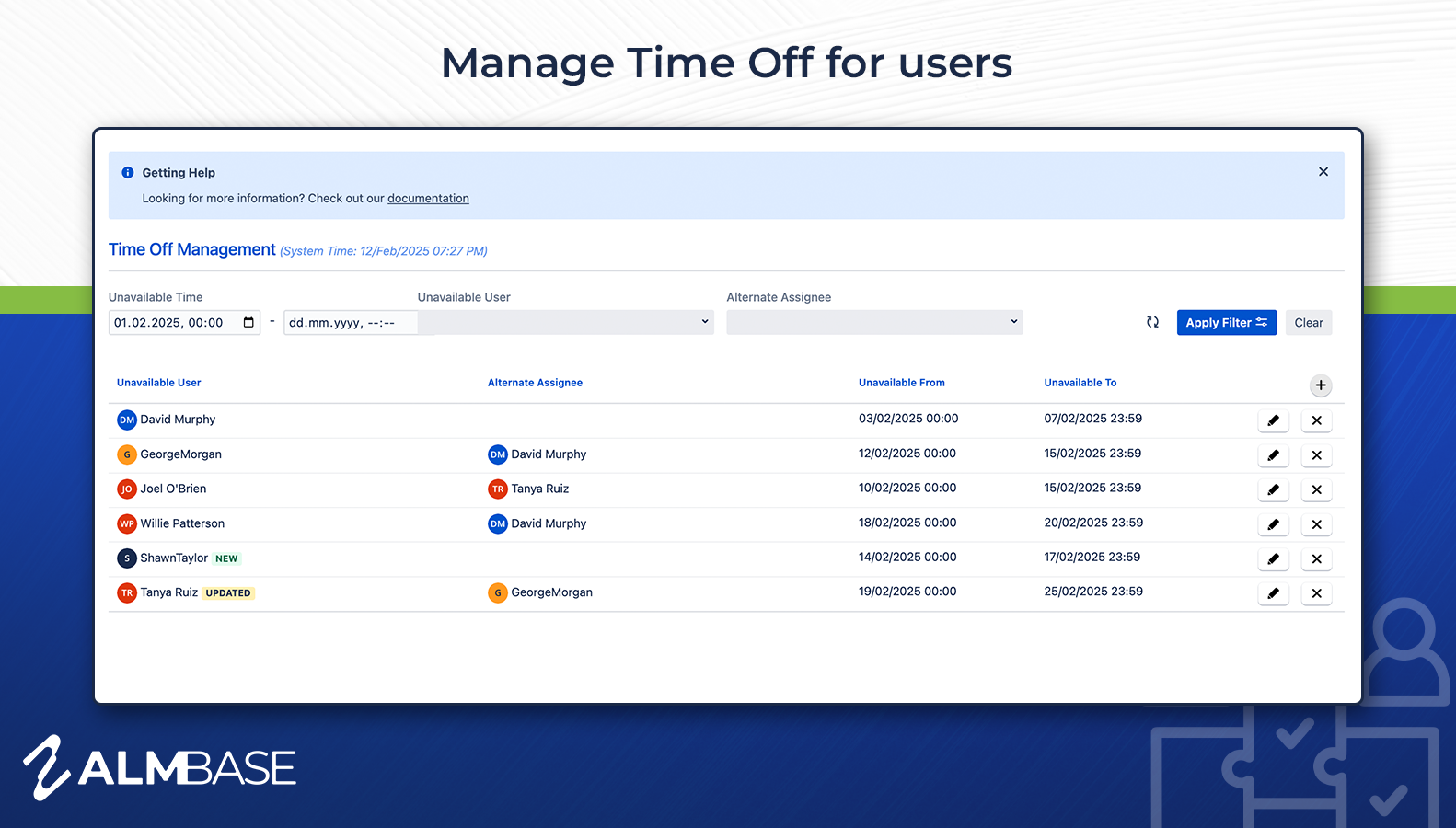1456x828 pixels.
Task: Click Tanya Ruiz's avatar in Alternate Assignee column
Action: pos(498,489)
